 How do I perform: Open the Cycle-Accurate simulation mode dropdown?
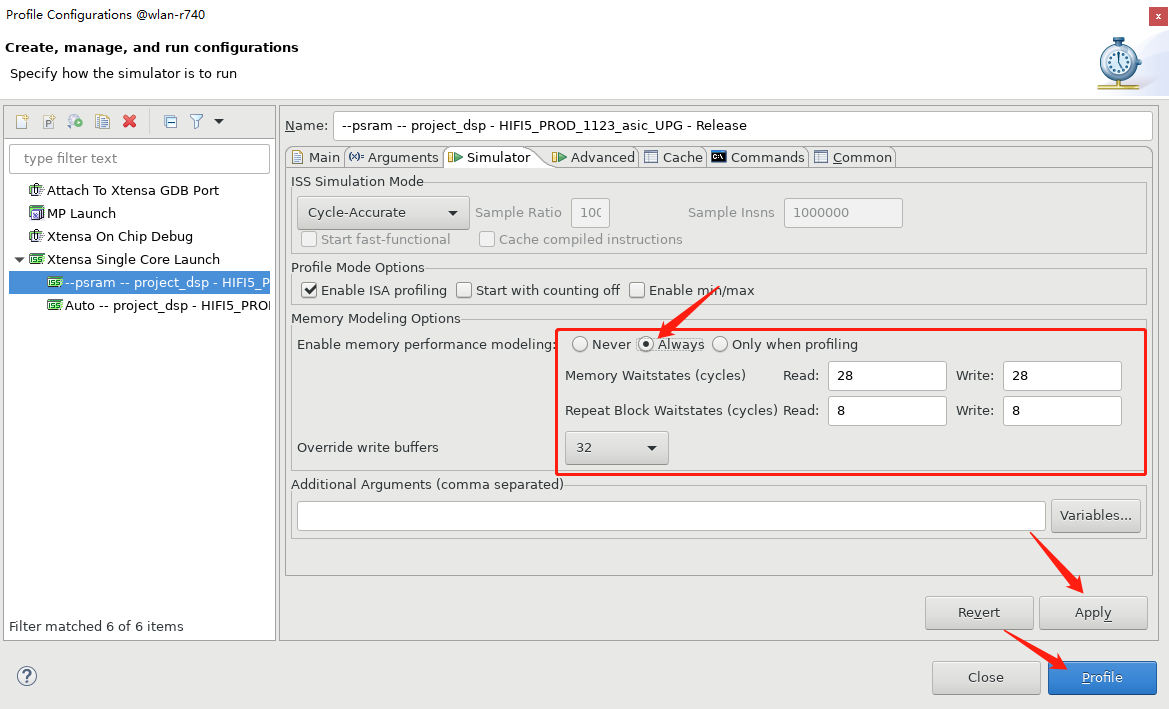pos(383,213)
